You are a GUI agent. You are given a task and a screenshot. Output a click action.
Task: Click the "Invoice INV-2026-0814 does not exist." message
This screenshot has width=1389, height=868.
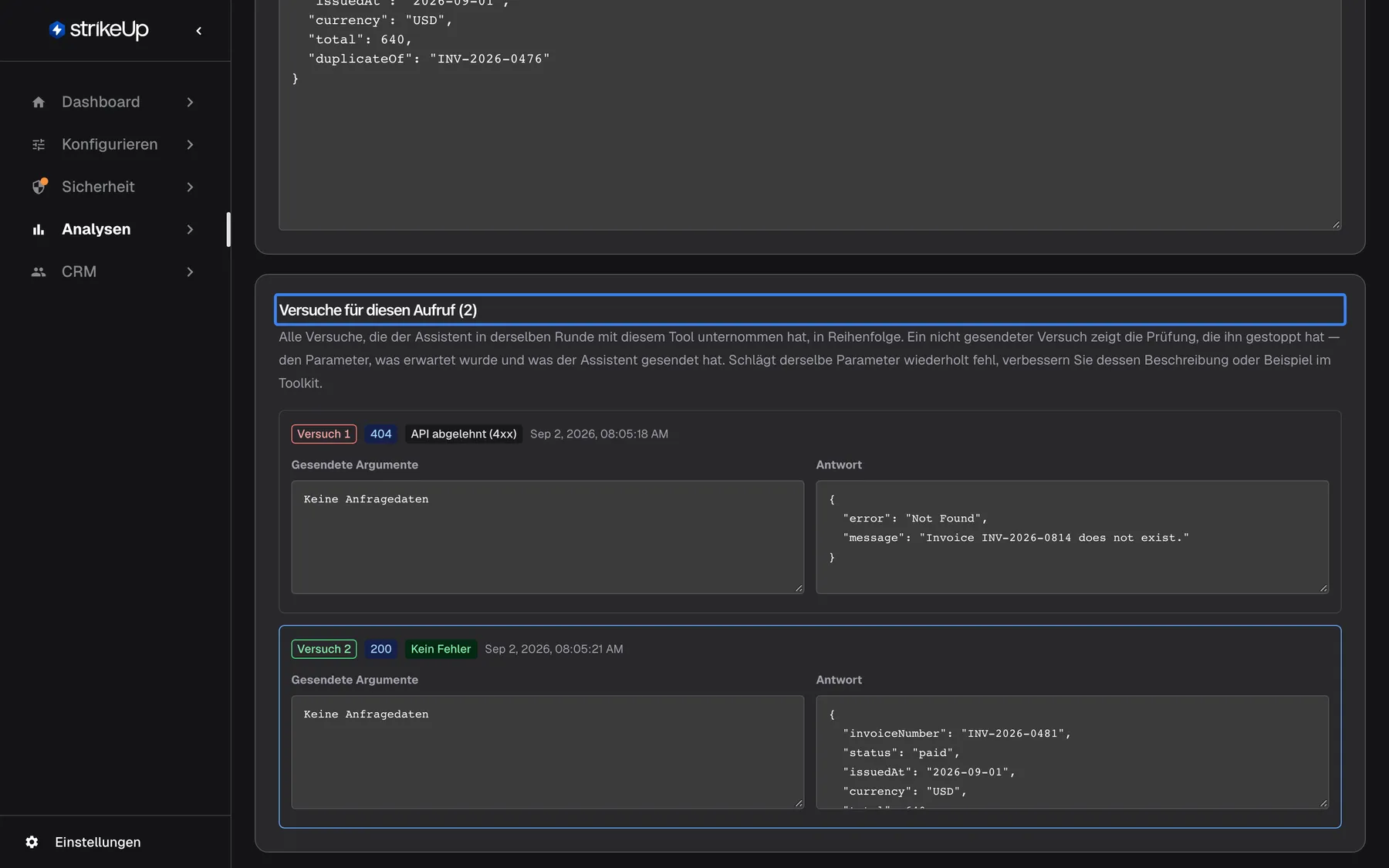pos(1054,538)
